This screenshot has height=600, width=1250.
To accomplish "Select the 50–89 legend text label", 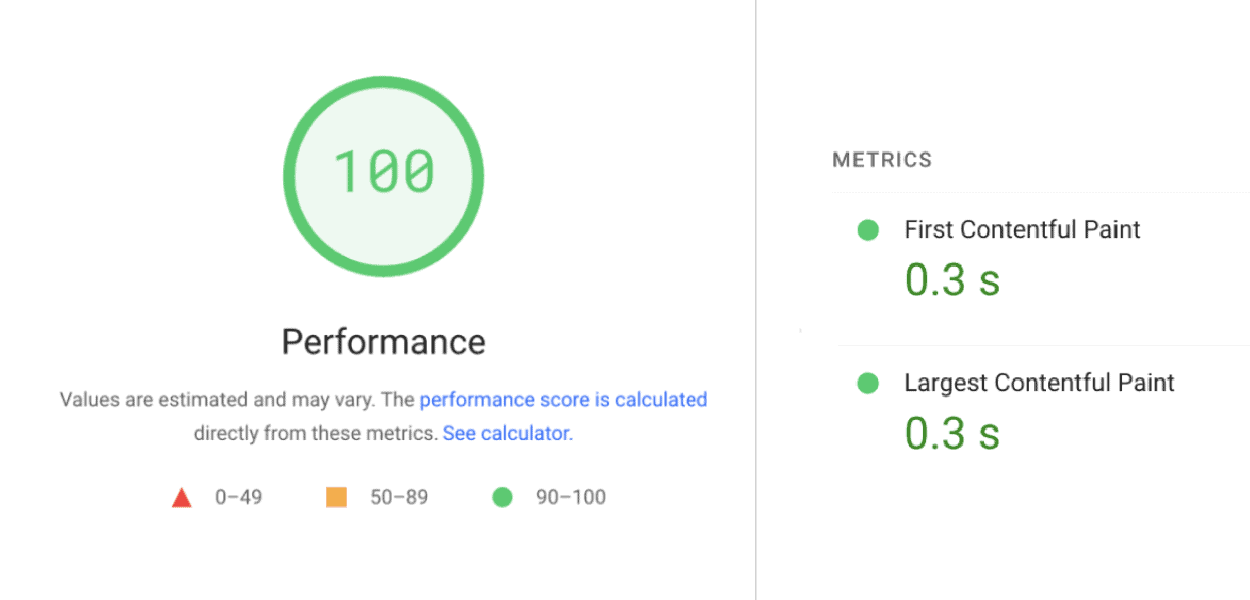I will pos(402,496).
